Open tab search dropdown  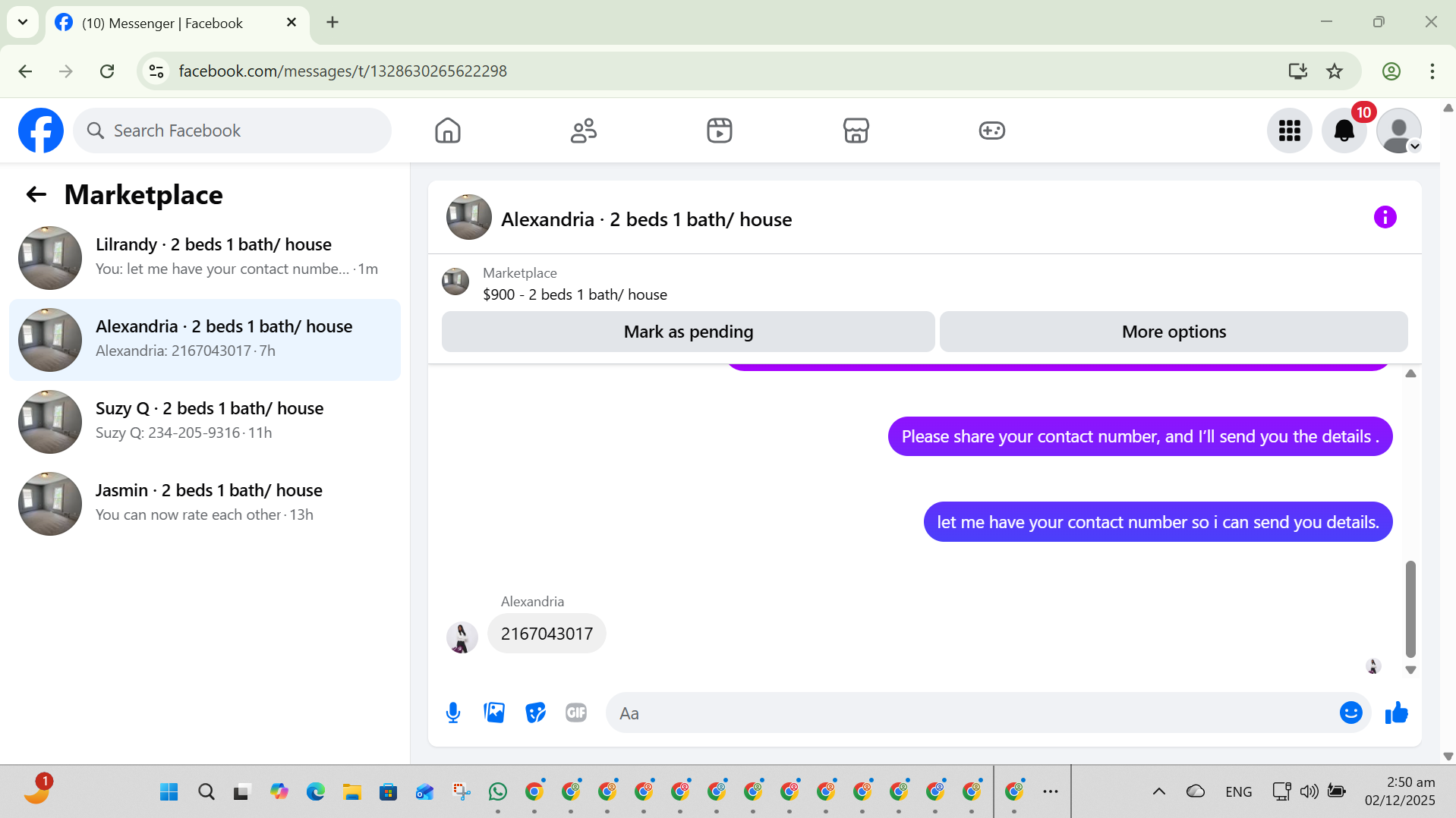(23, 23)
